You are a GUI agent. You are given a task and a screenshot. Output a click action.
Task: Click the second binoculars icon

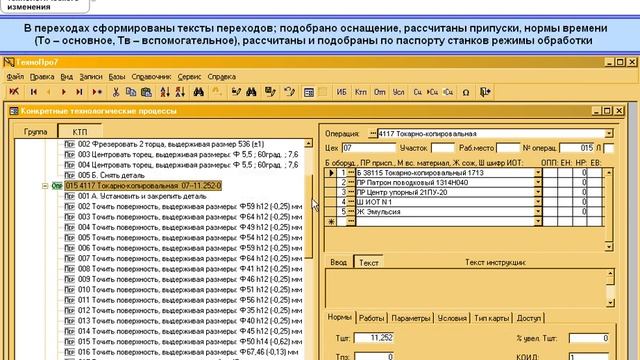click(x=251, y=92)
